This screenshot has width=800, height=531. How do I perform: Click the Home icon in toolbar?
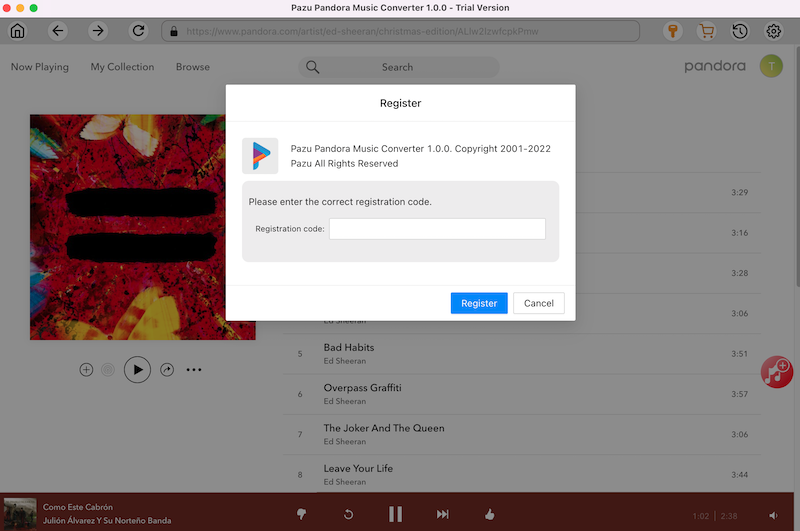click(x=18, y=31)
